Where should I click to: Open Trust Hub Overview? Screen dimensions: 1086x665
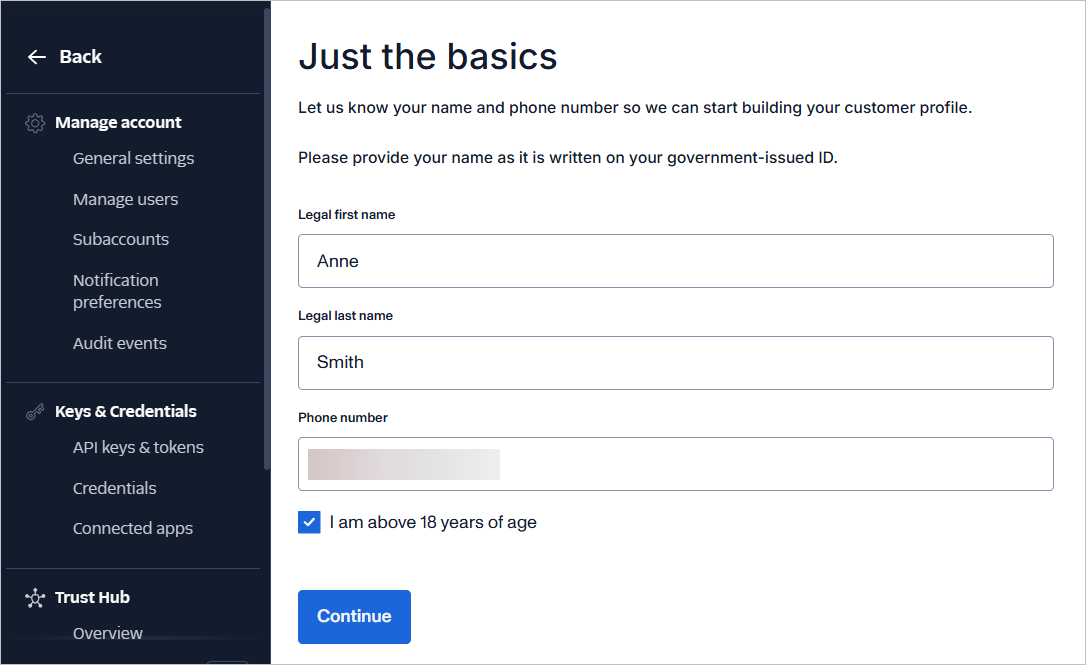pyautogui.click(x=108, y=634)
